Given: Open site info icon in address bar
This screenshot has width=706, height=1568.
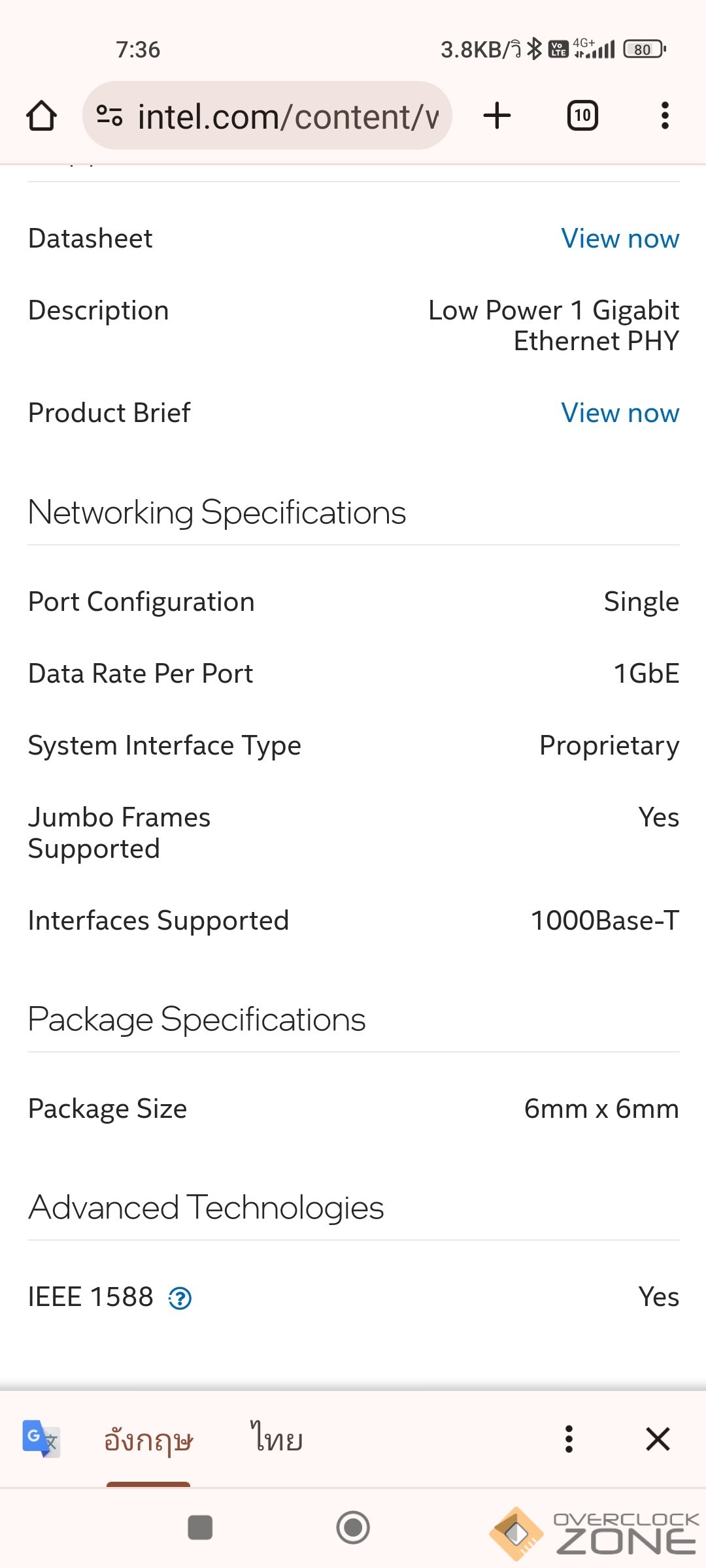Looking at the screenshot, I should tap(109, 116).
